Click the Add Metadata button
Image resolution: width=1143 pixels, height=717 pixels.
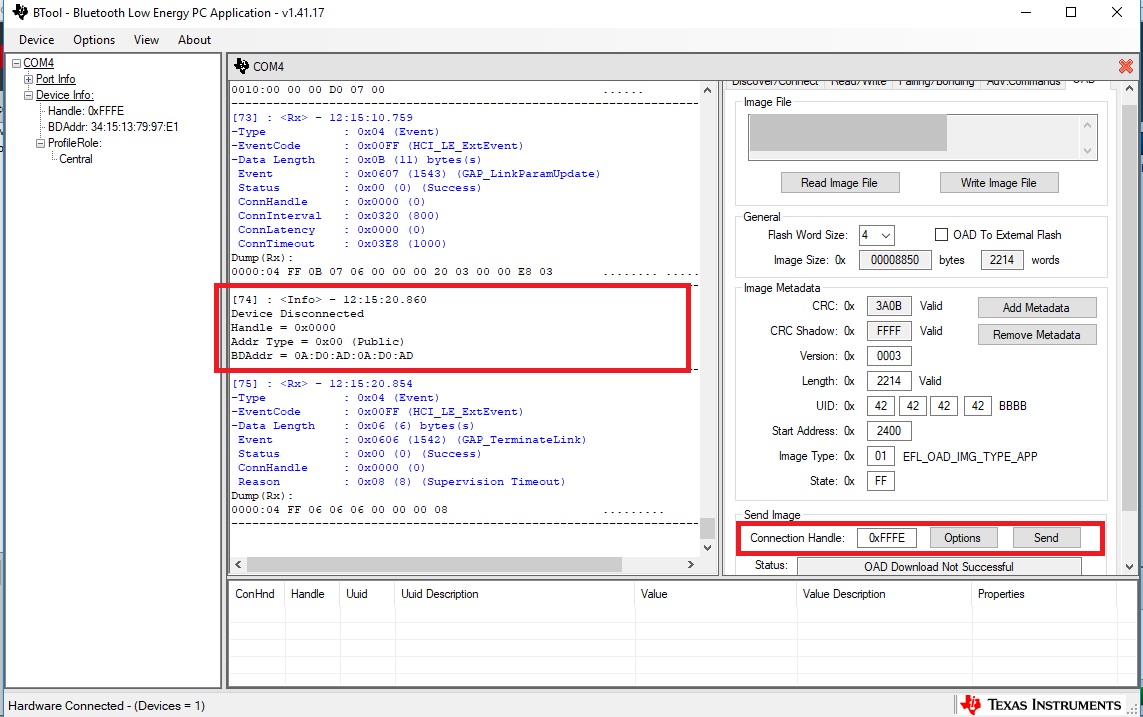(1037, 307)
